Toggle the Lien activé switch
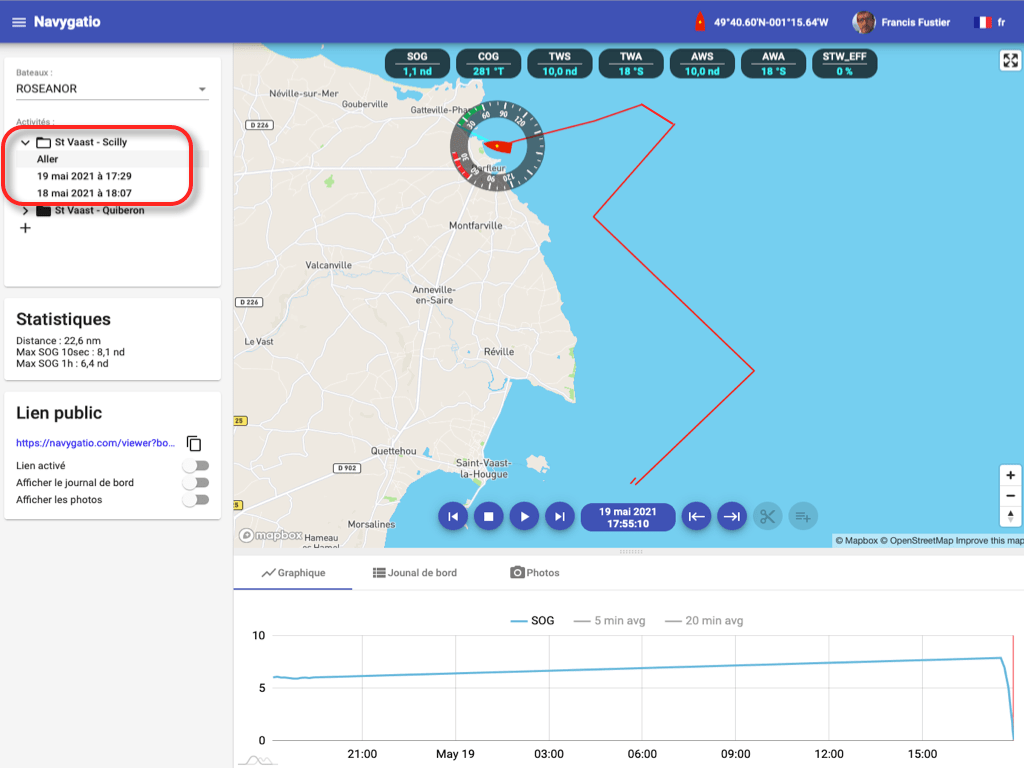The width and height of the screenshot is (1024, 768). 196,466
